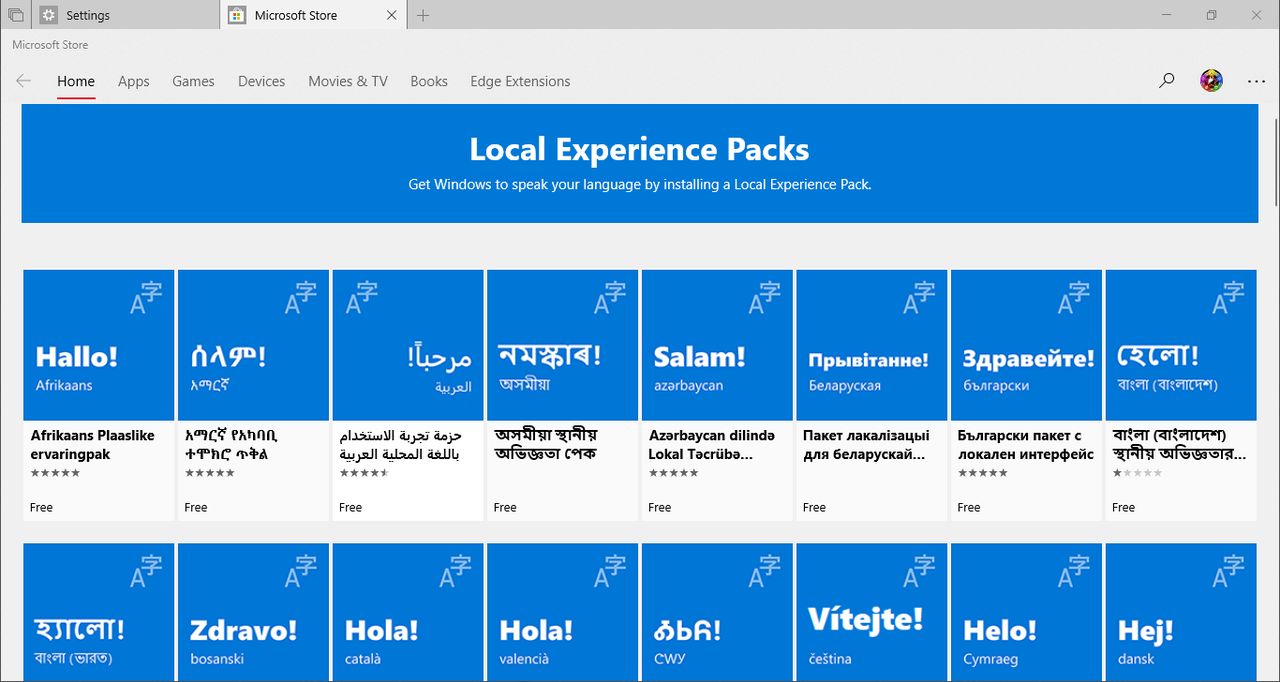Open the Cymraeg Helo! pack tile
Screen dimensions: 1280x682
1026,612
